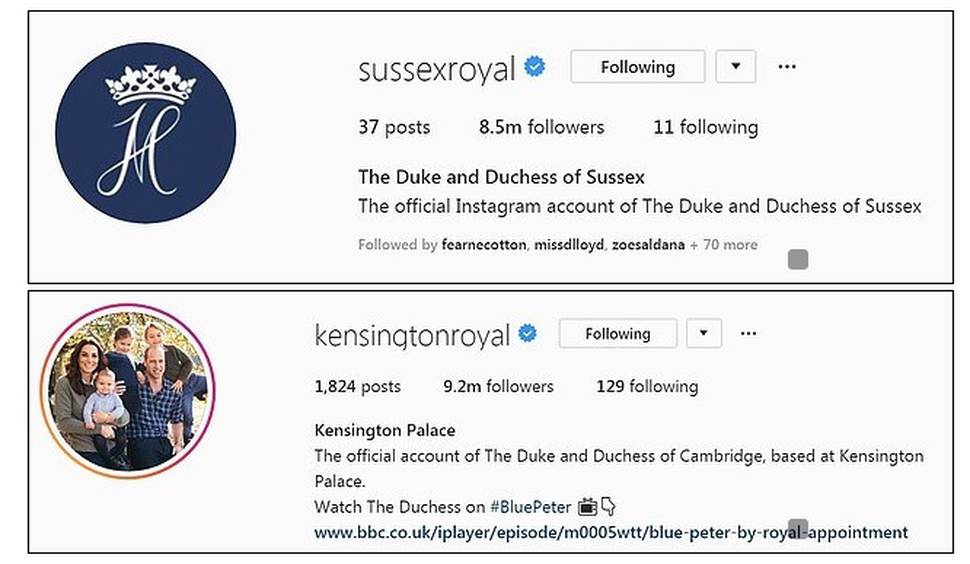Show the '+ 70 more' mutual followers

(724, 245)
